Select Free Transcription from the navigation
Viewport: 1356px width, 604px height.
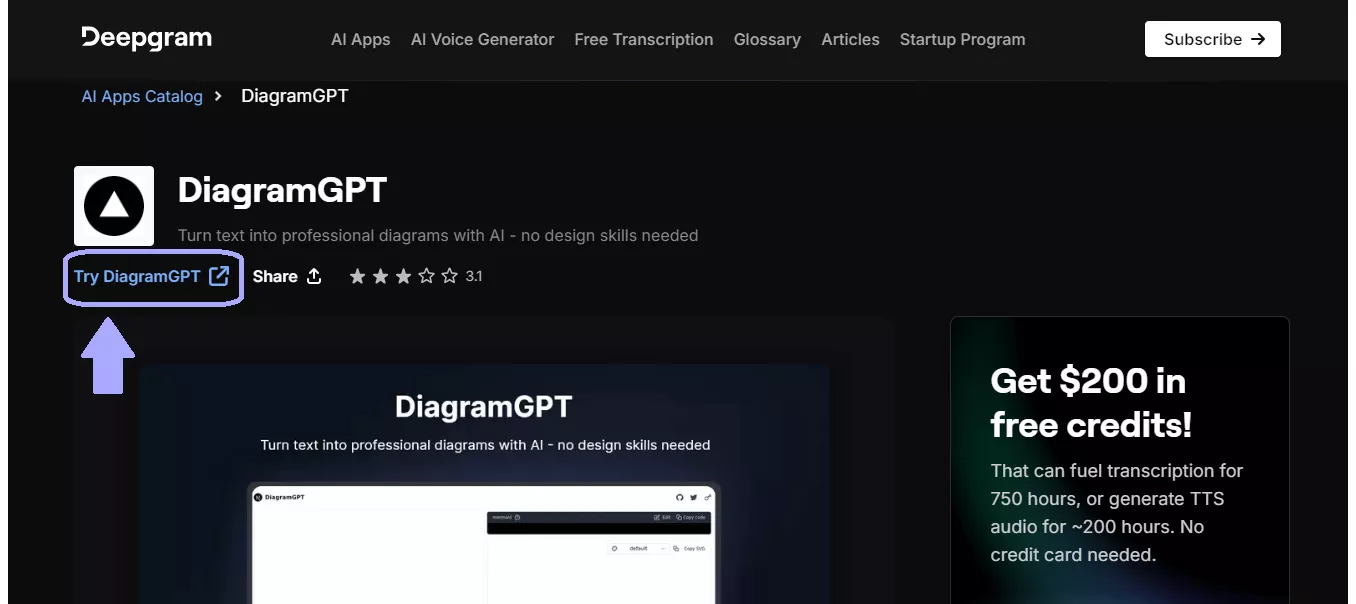(643, 39)
